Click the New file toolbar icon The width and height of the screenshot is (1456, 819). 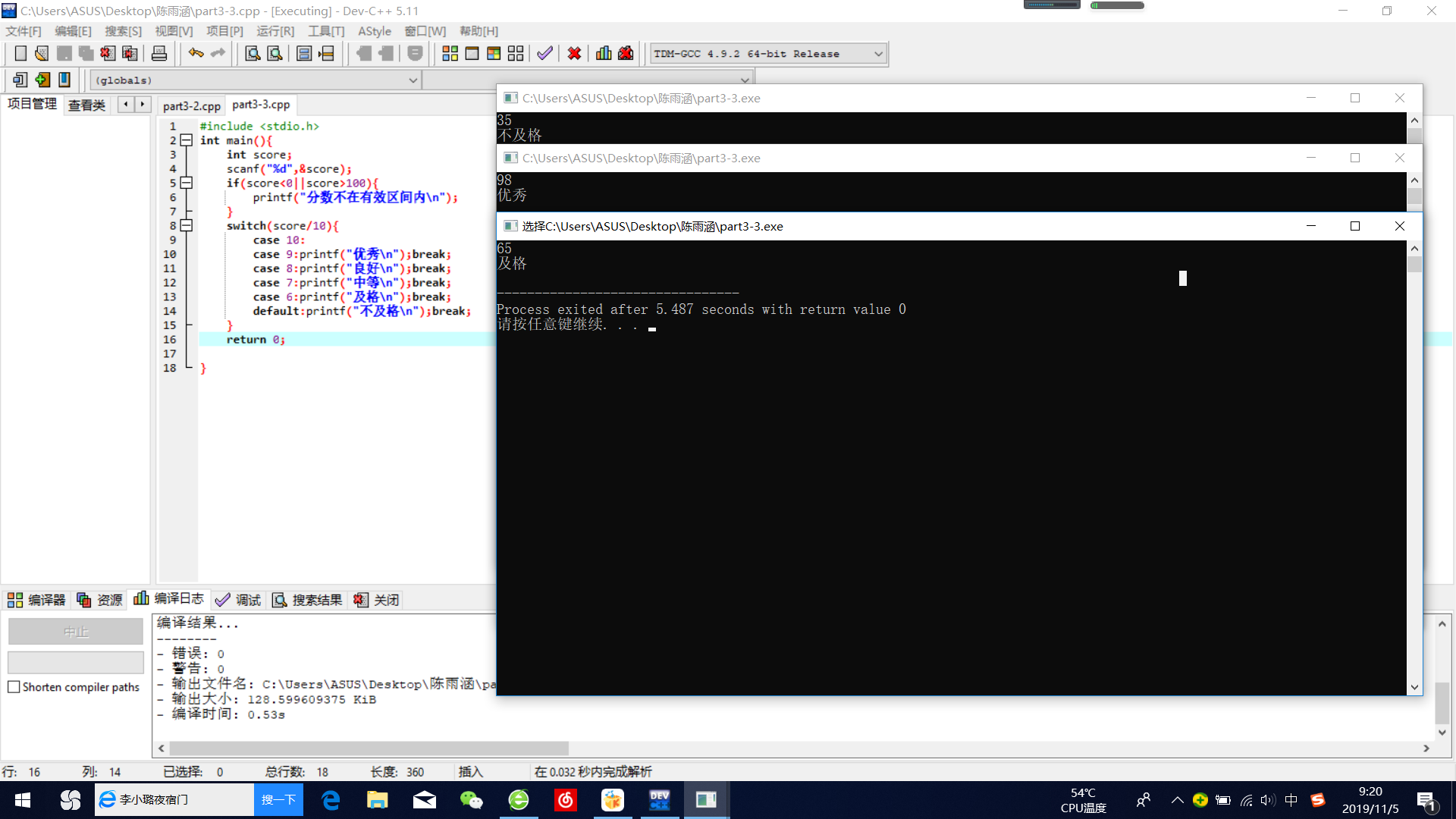pos(20,54)
